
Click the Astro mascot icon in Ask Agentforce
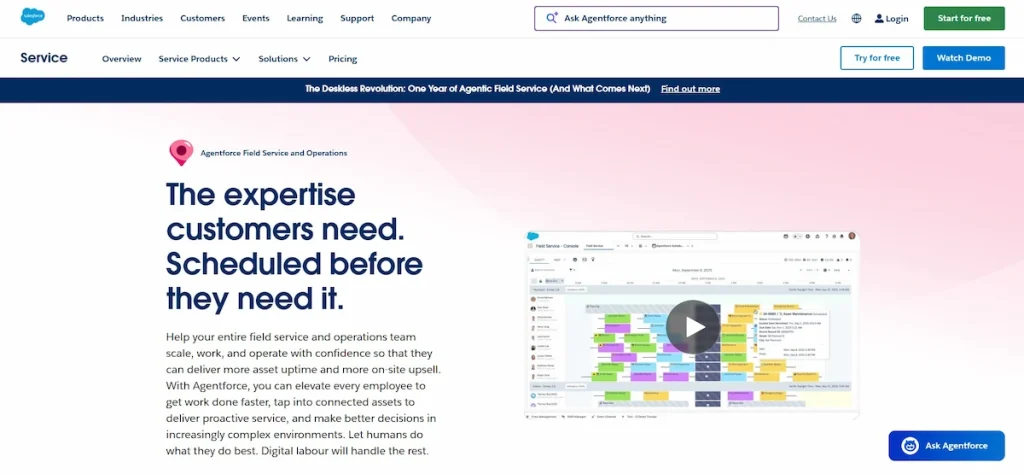pyautogui.click(x=910, y=446)
